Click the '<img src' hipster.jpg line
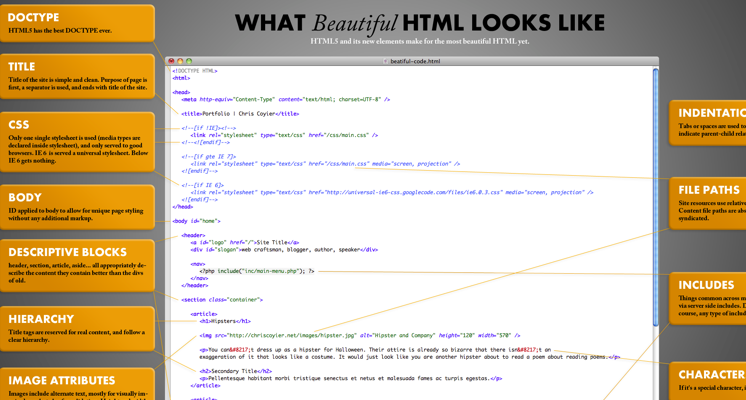This screenshot has width=746, height=400. (360, 335)
